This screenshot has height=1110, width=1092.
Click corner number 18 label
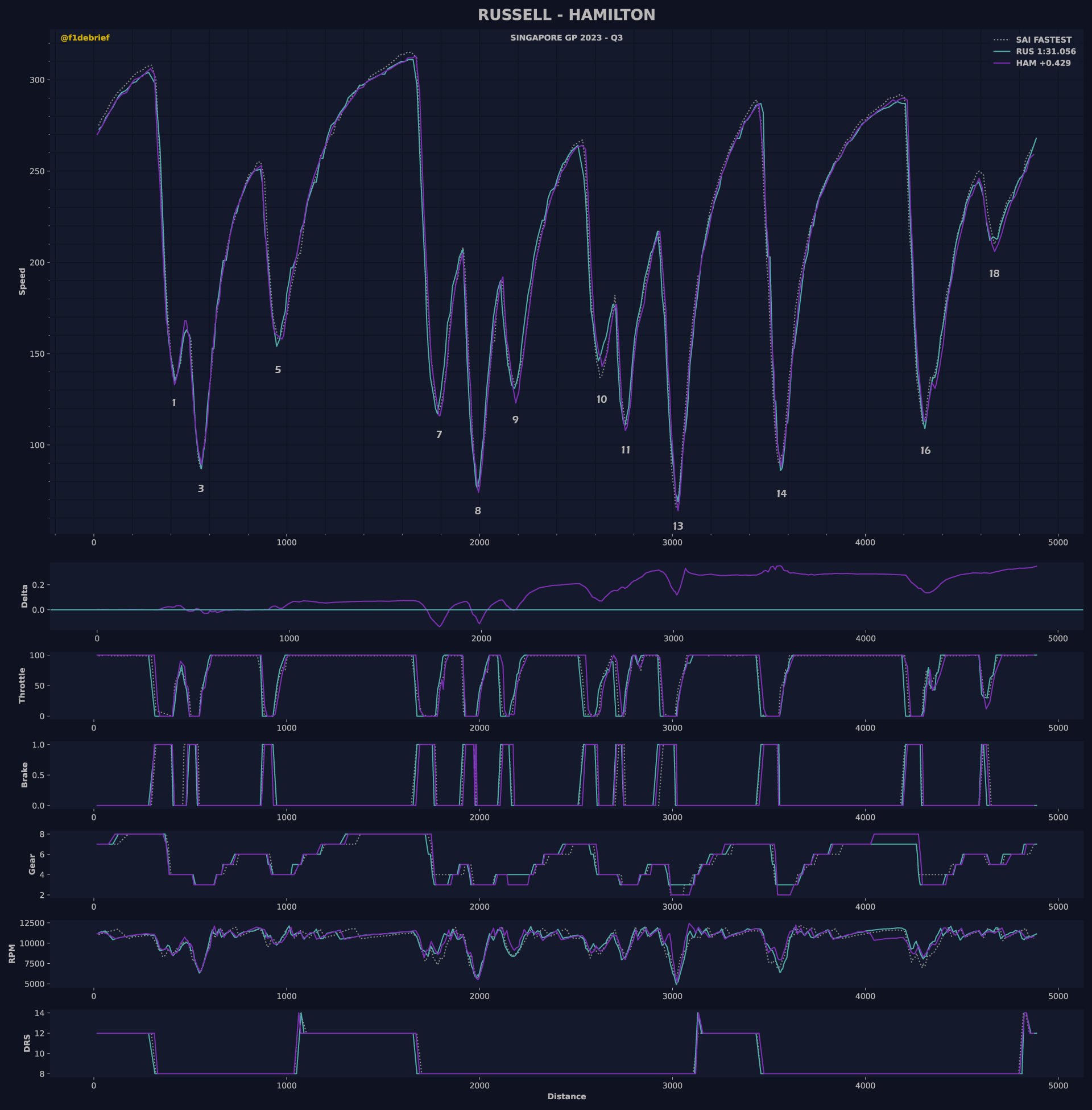994,274
